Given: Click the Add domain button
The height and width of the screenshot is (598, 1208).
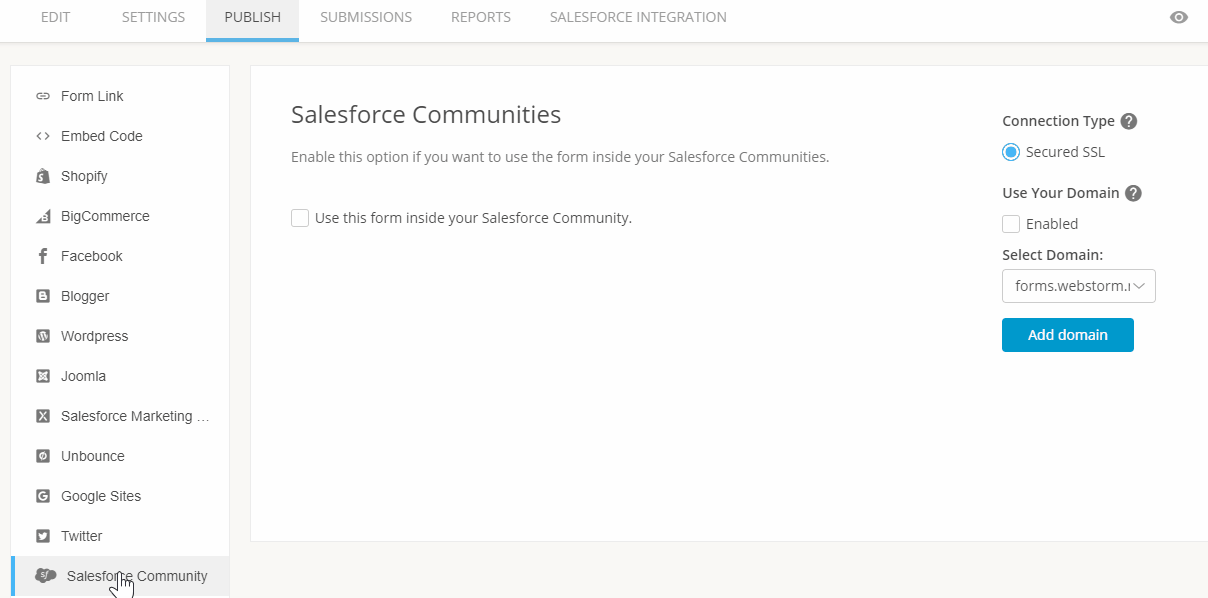Looking at the screenshot, I should pos(1068,335).
